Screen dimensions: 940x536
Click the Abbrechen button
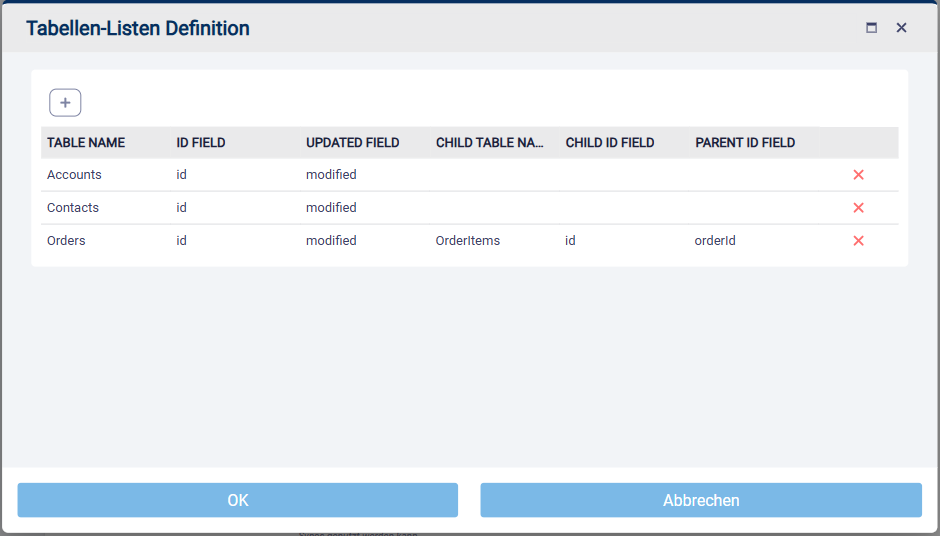[700, 500]
